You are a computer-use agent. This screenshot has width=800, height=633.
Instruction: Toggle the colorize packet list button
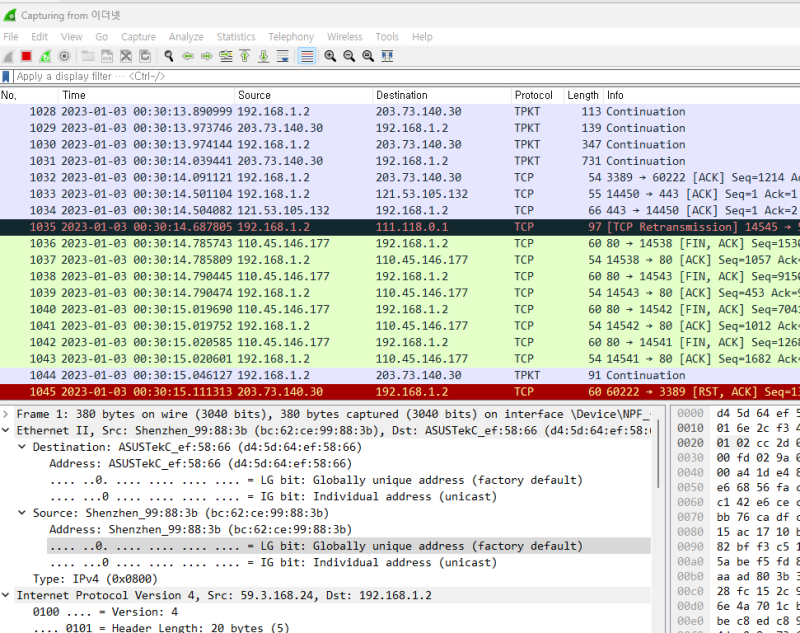click(307, 56)
